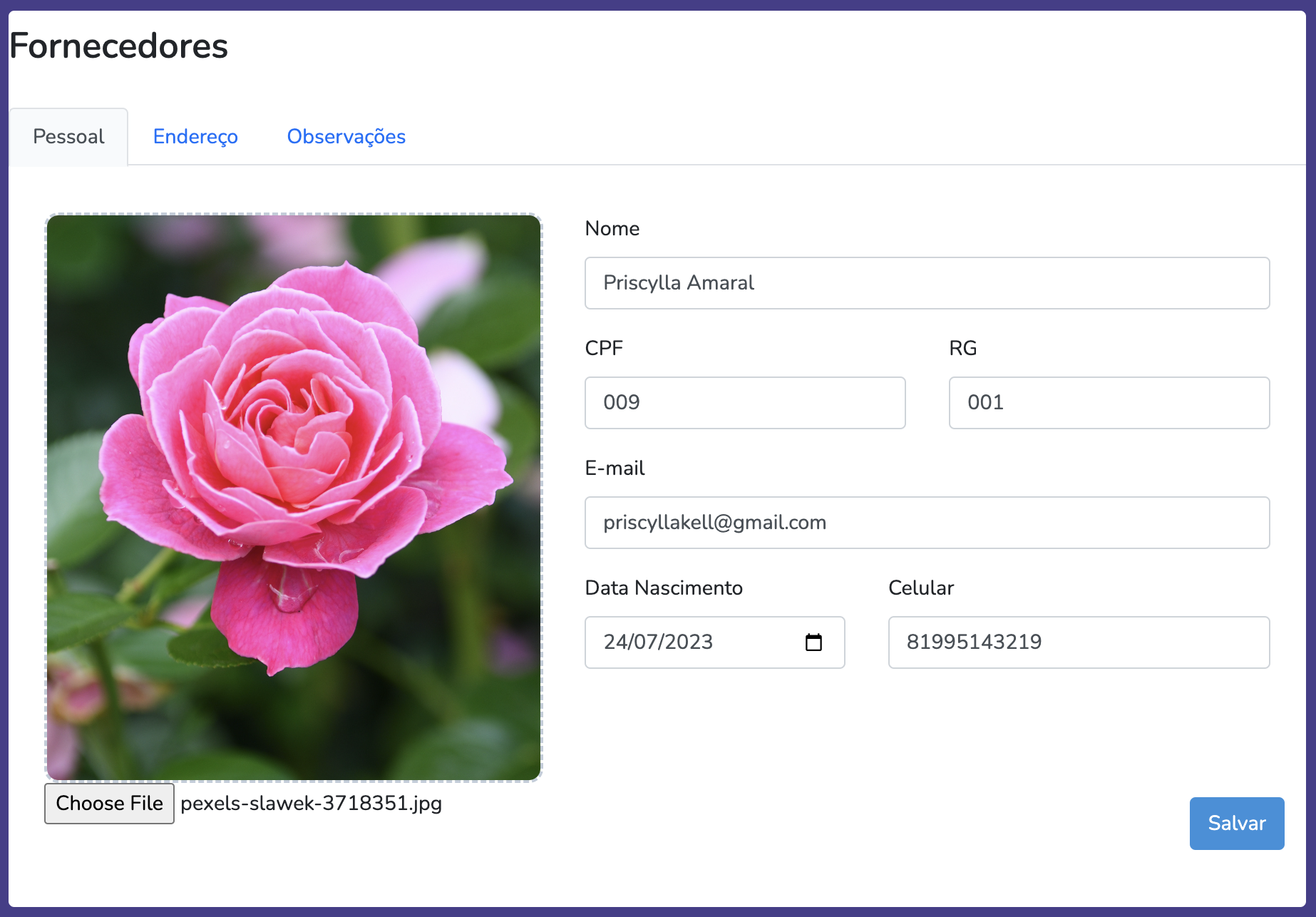
Task: Click the Choose File button
Action: (109, 803)
